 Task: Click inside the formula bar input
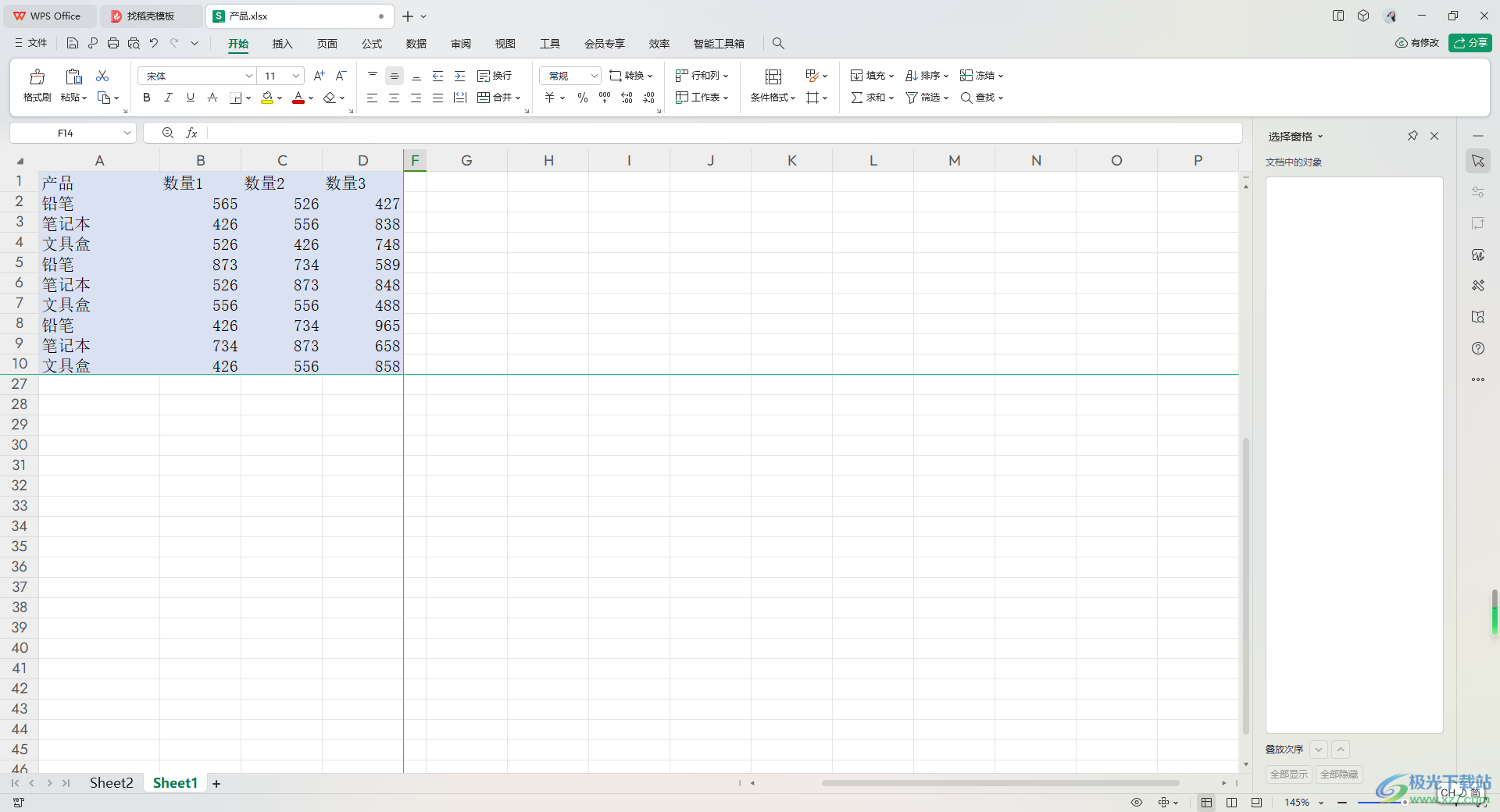click(723, 134)
